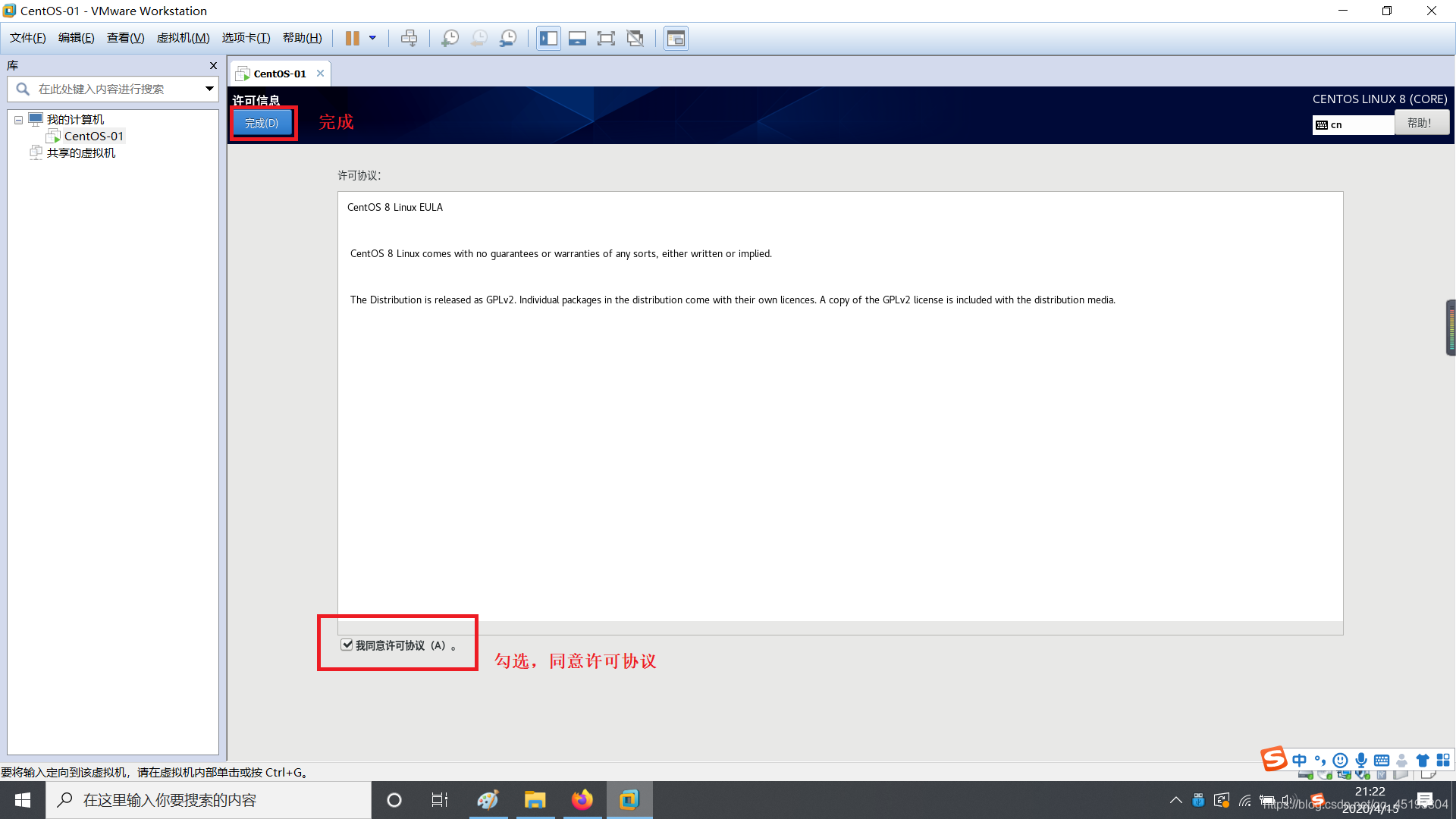Show hidden system tray icons chevron
Screen dimensions: 1456x819
point(1175,800)
